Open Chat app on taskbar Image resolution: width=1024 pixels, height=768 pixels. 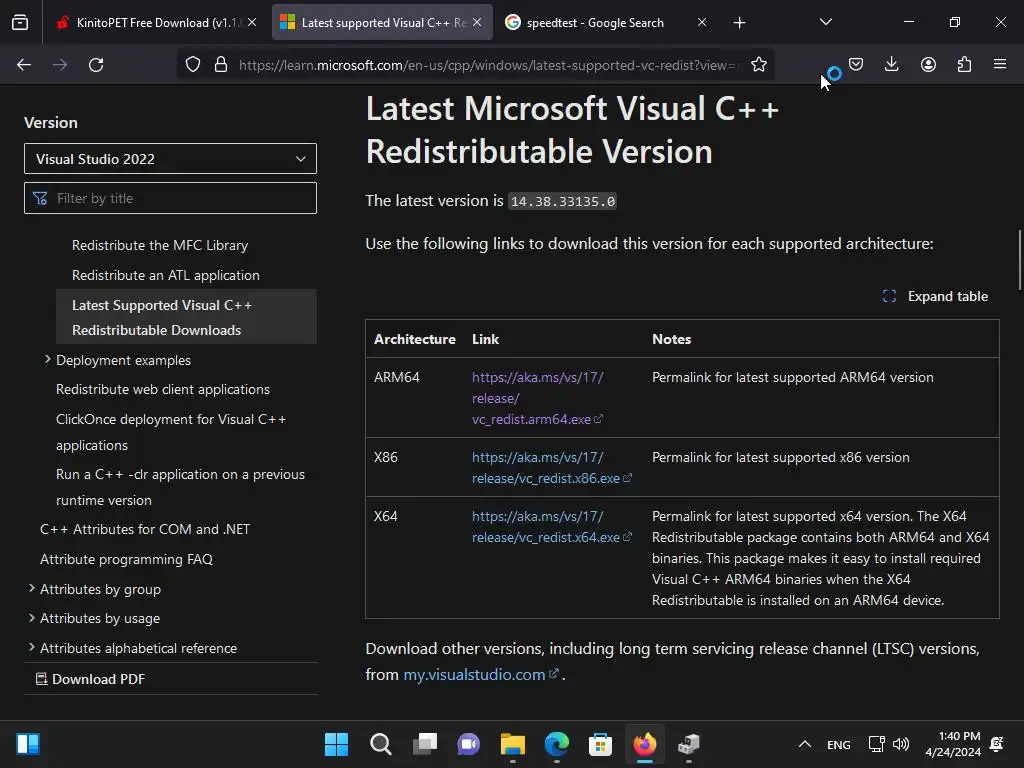tap(468, 744)
